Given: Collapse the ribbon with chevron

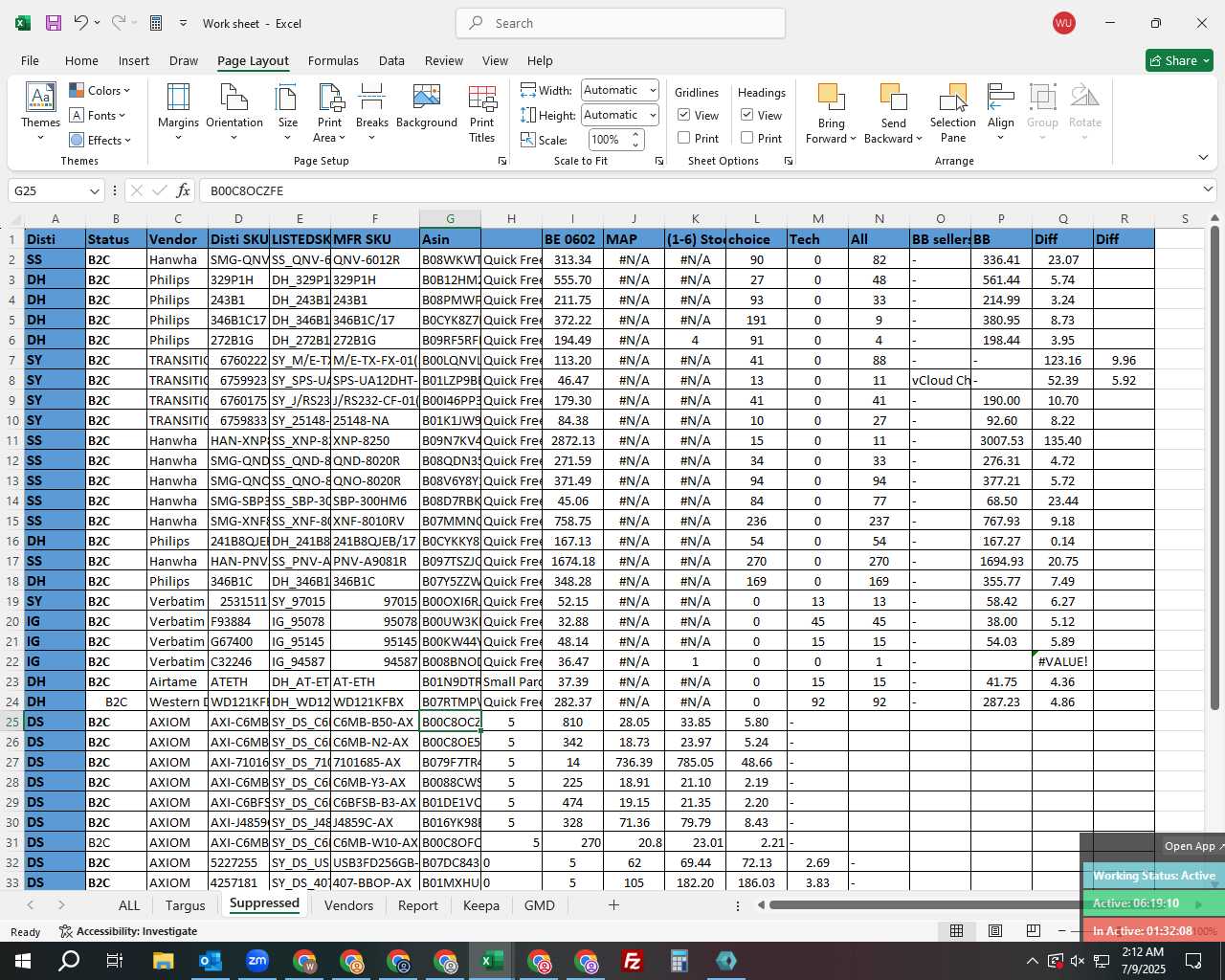Looking at the screenshot, I should 1203,158.
